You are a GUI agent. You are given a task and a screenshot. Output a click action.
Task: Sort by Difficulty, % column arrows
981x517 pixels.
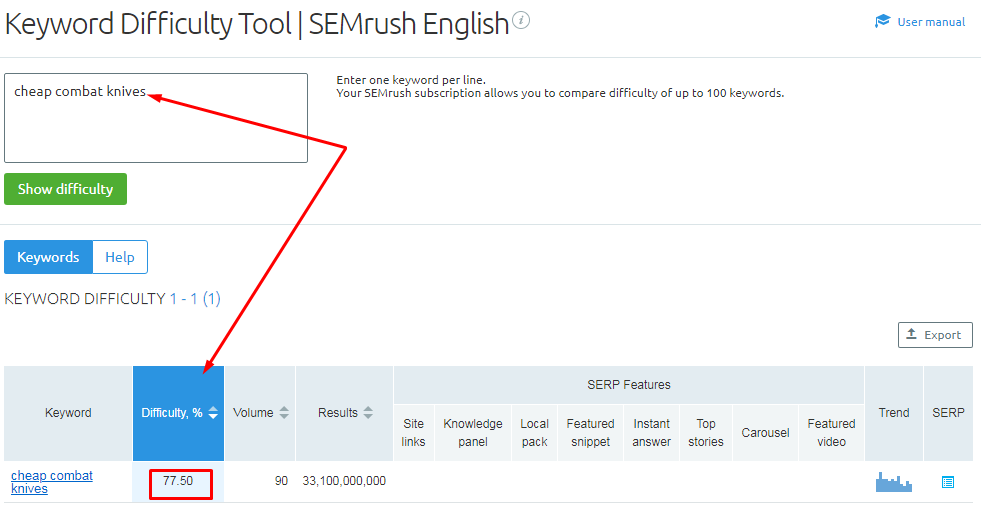pos(213,412)
